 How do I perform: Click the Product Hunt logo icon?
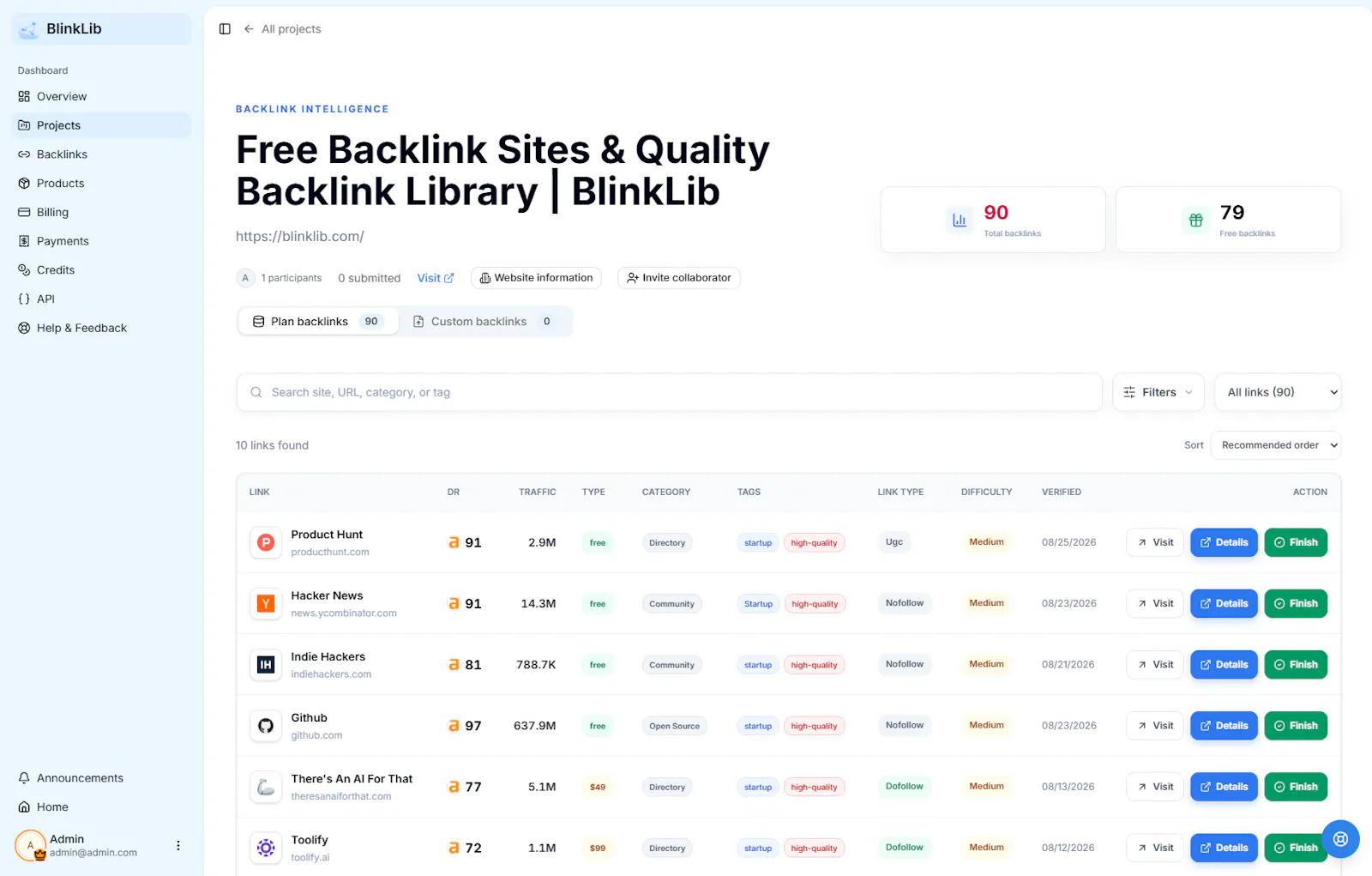[x=266, y=542]
